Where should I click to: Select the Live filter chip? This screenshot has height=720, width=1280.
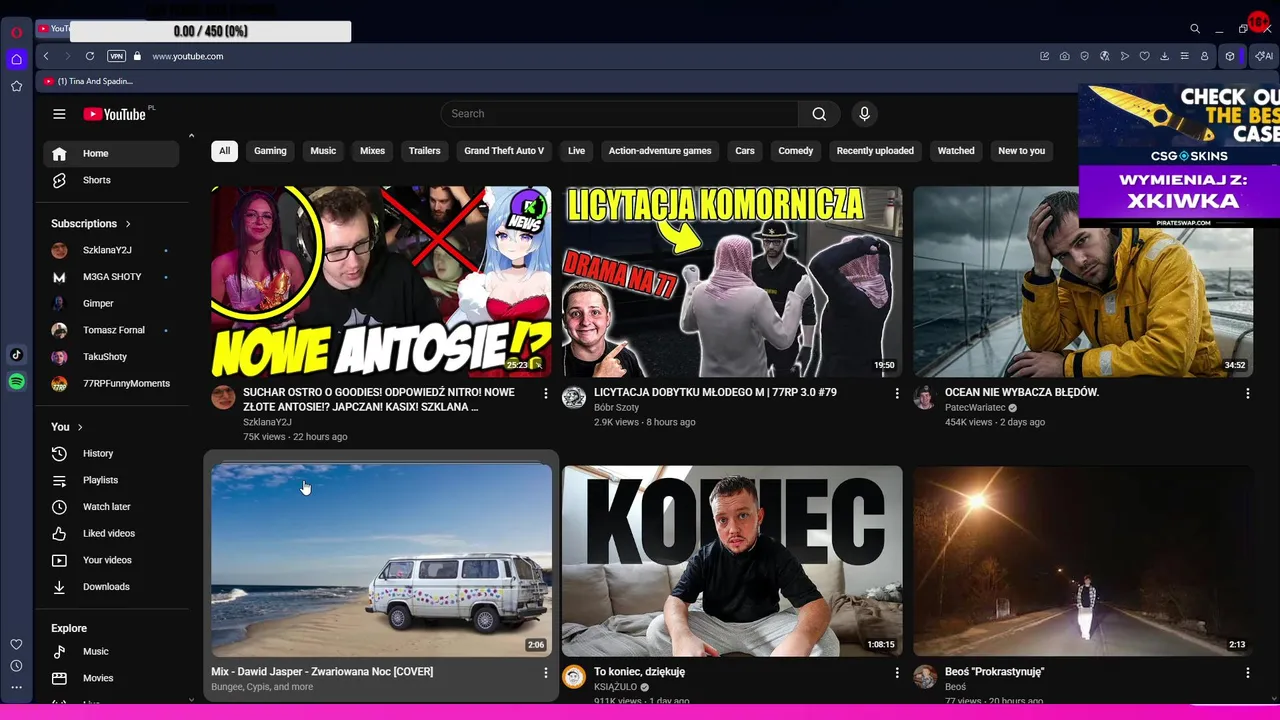pos(576,151)
